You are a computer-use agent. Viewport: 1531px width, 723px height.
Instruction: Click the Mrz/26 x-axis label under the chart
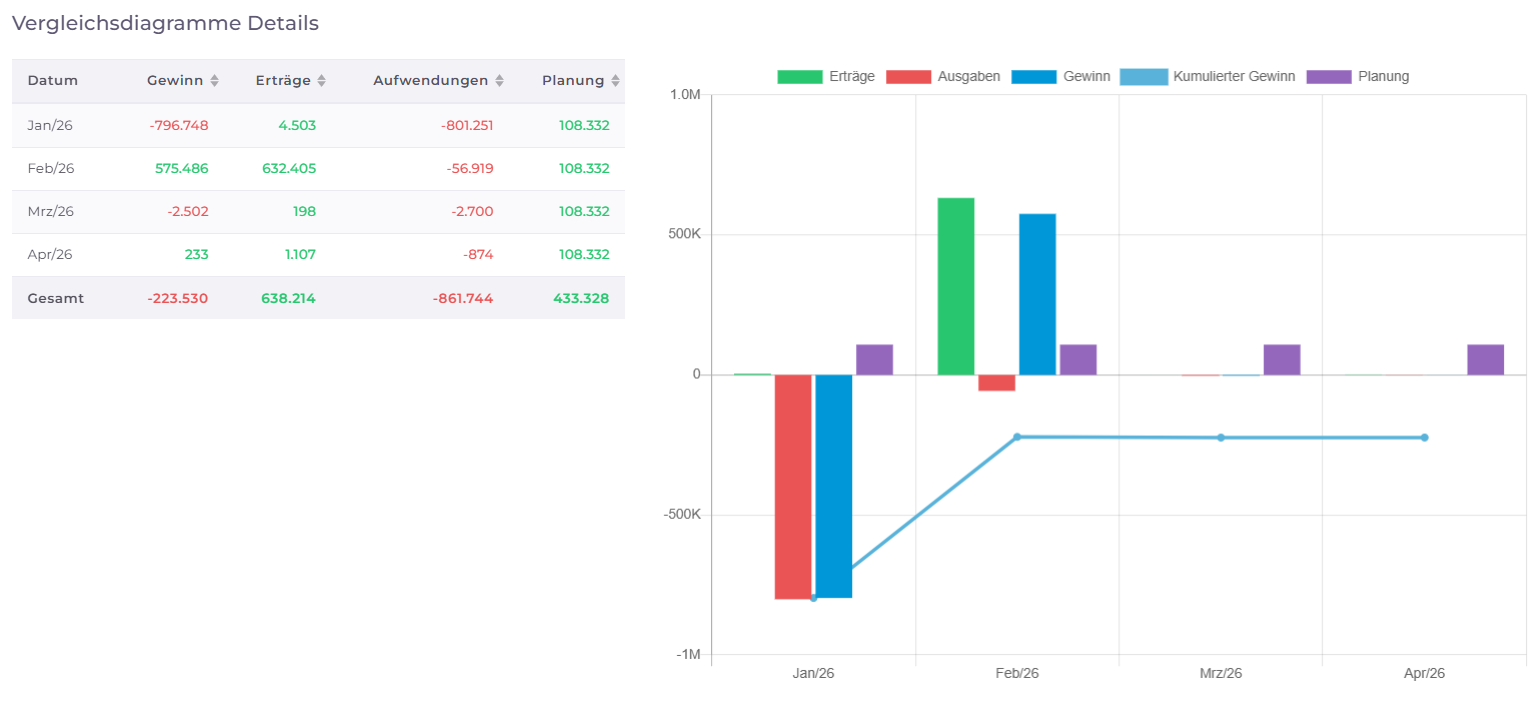tap(1221, 674)
